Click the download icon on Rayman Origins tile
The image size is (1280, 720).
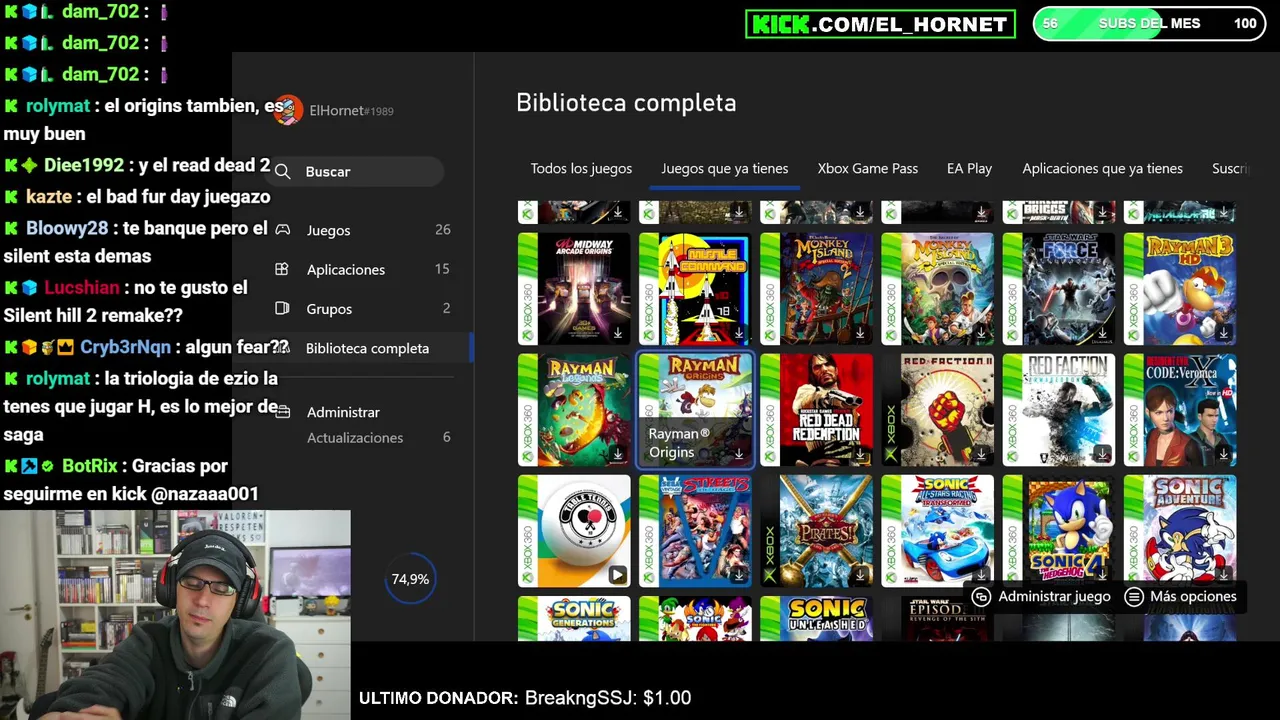tap(739, 454)
